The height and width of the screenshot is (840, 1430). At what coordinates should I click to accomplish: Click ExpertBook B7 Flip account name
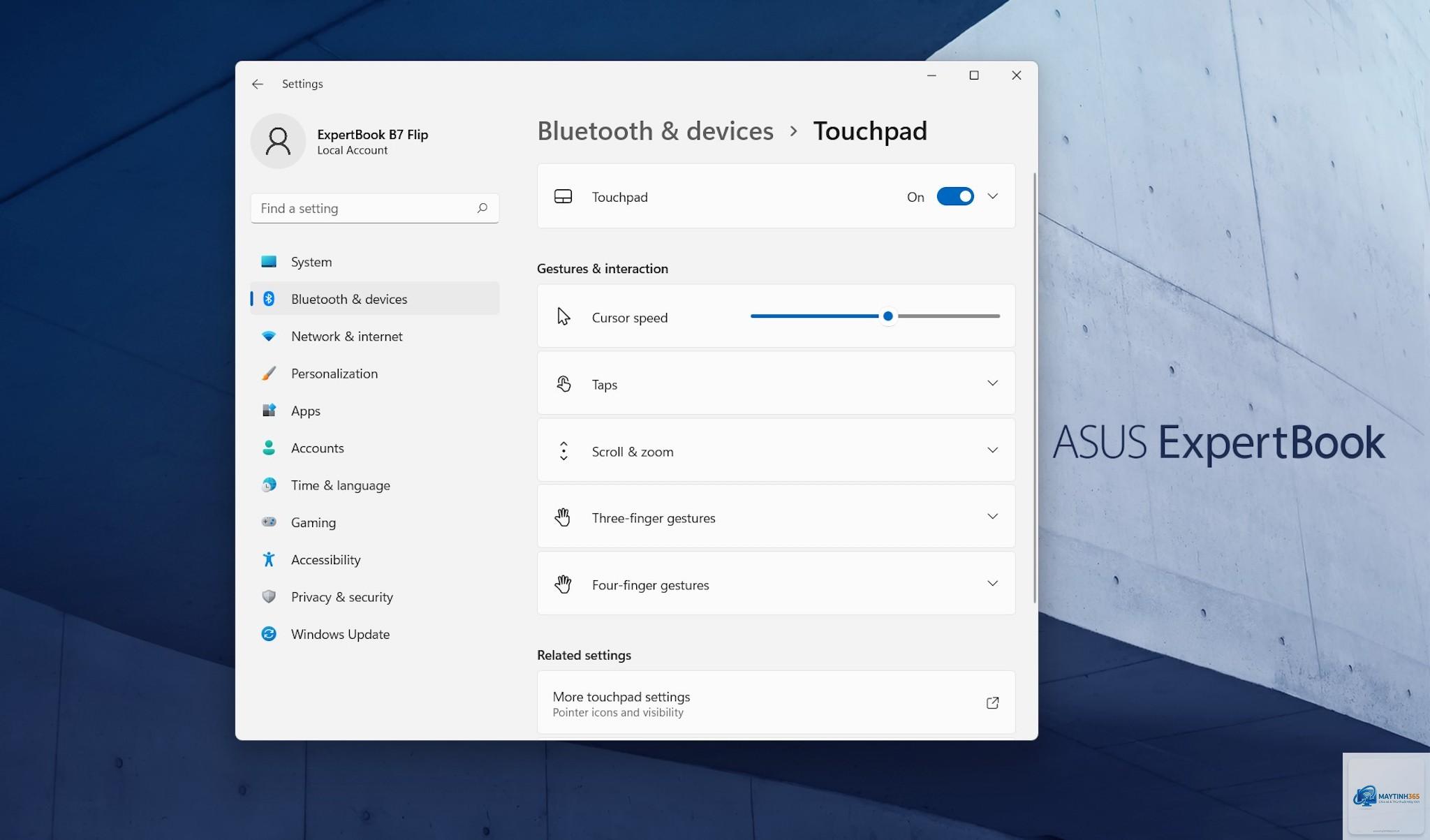pyautogui.click(x=372, y=134)
